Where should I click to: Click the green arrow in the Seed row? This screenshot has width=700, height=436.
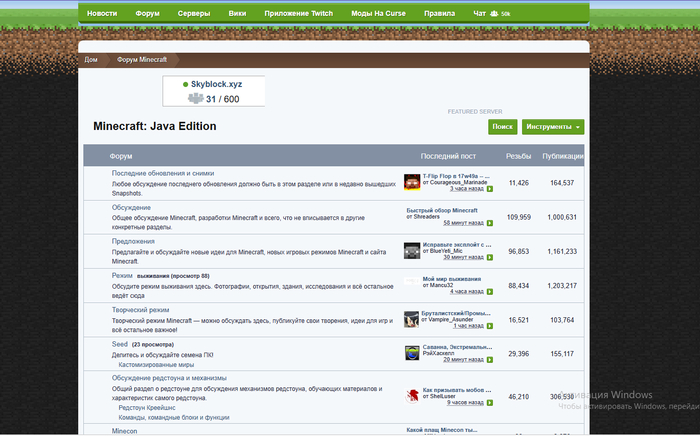click(x=490, y=360)
